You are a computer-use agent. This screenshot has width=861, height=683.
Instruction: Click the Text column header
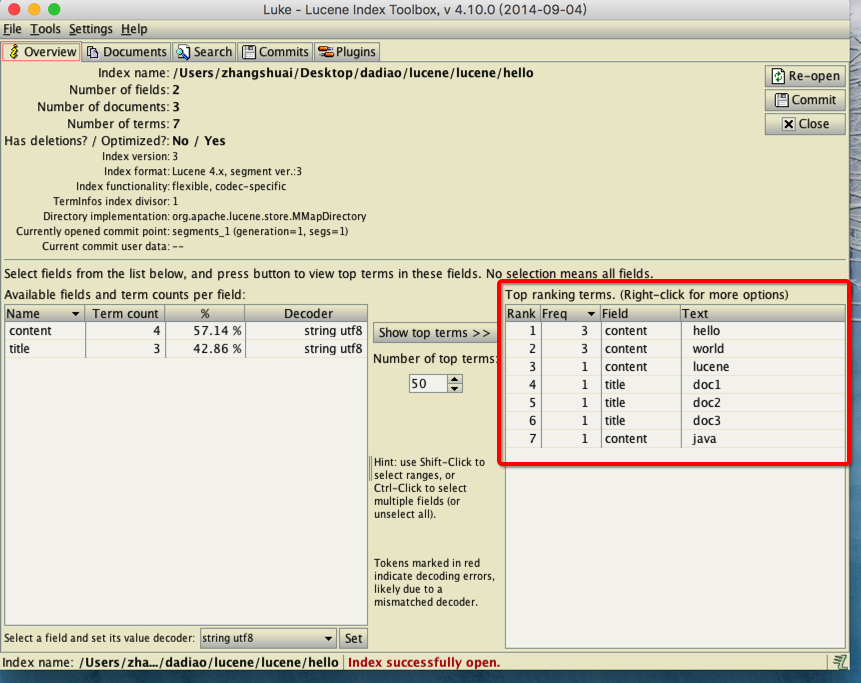pyautogui.click(x=763, y=313)
